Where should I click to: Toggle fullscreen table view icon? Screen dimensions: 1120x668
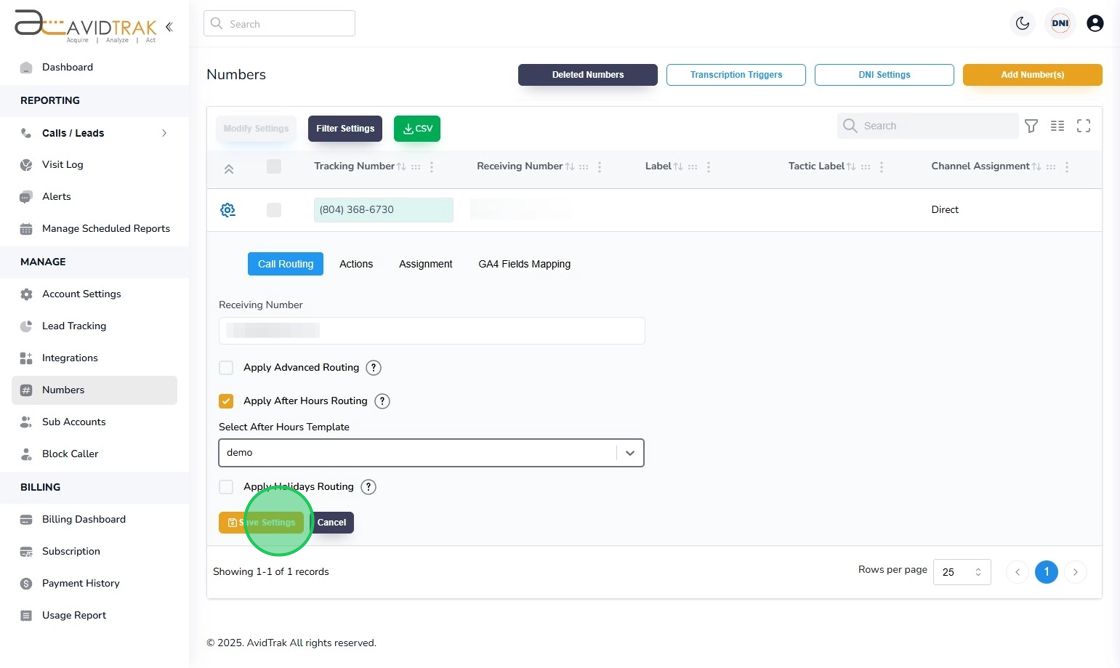[1084, 126]
